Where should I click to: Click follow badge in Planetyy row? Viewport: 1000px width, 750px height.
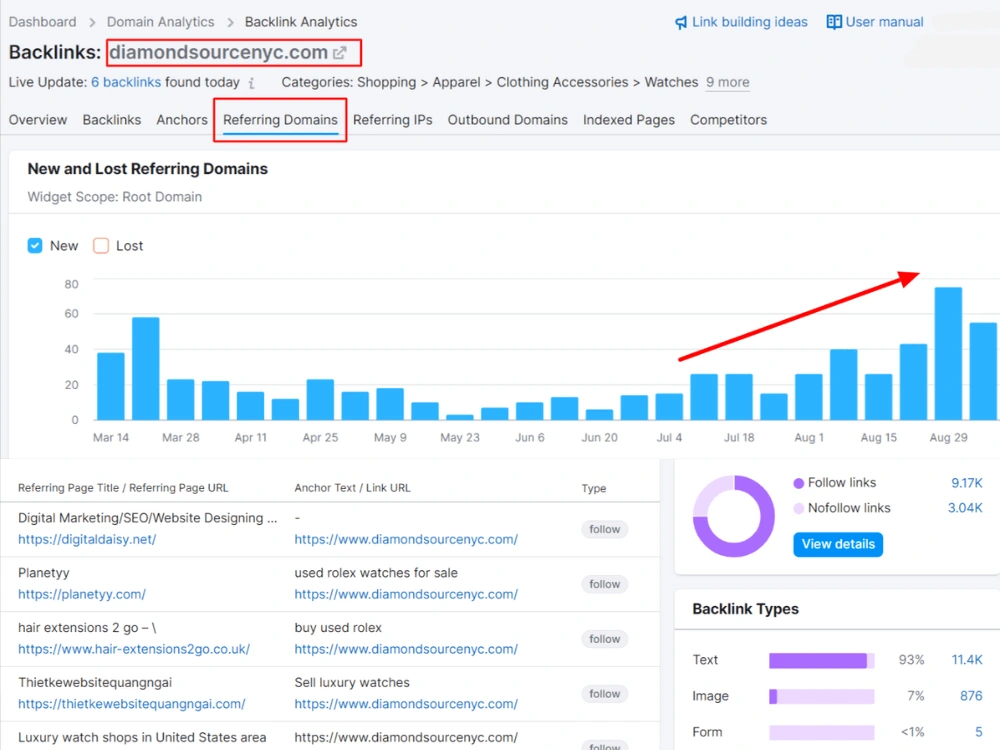pyautogui.click(x=604, y=584)
